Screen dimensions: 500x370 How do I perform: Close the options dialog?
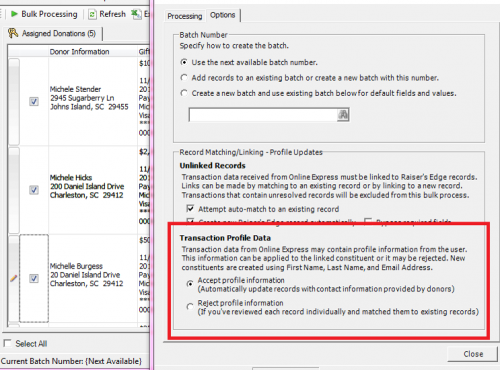[x=473, y=354]
